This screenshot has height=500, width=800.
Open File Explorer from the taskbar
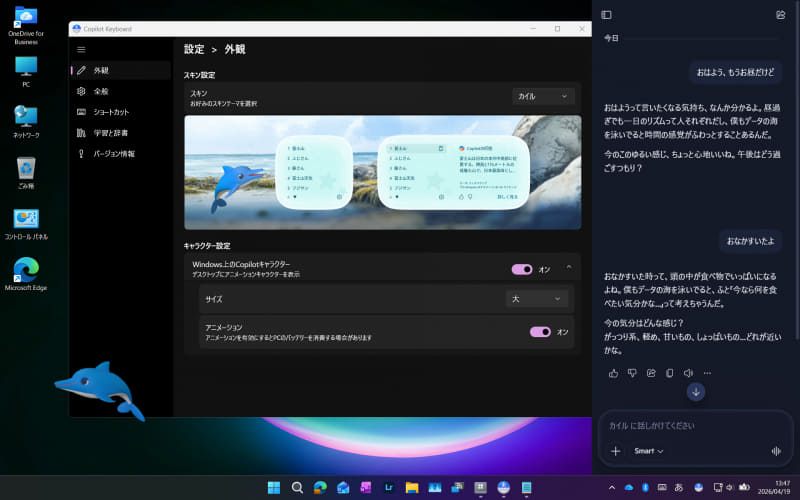point(412,488)
